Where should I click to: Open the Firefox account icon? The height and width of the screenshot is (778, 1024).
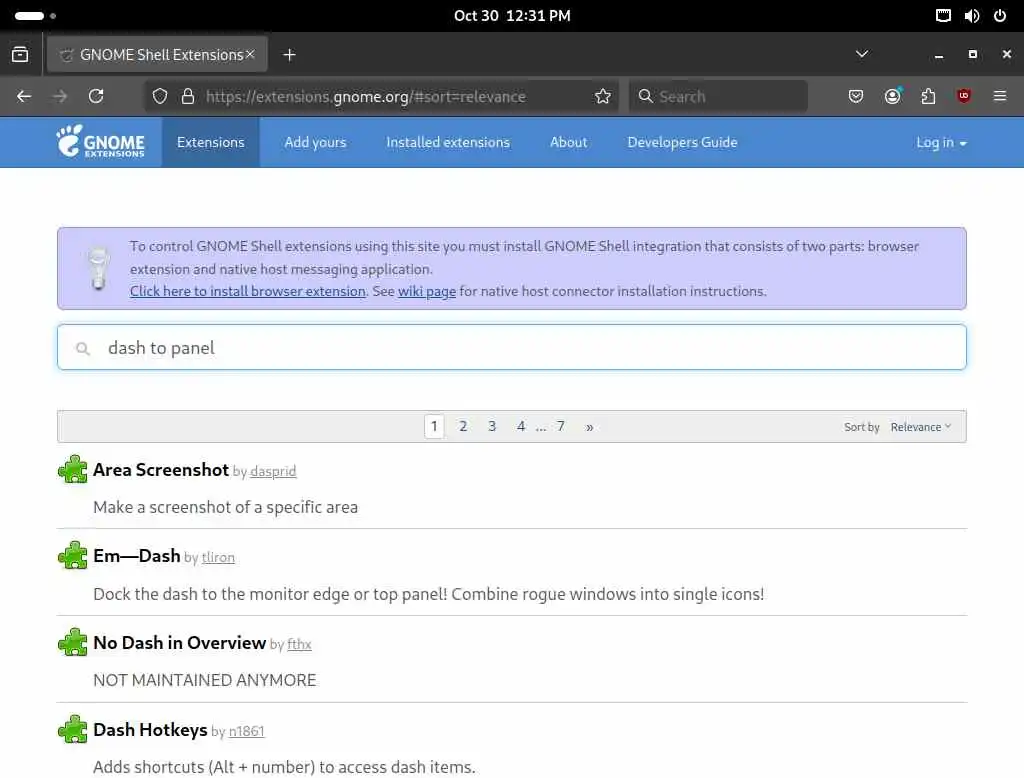pyautogui.click(x=893, y=97)
